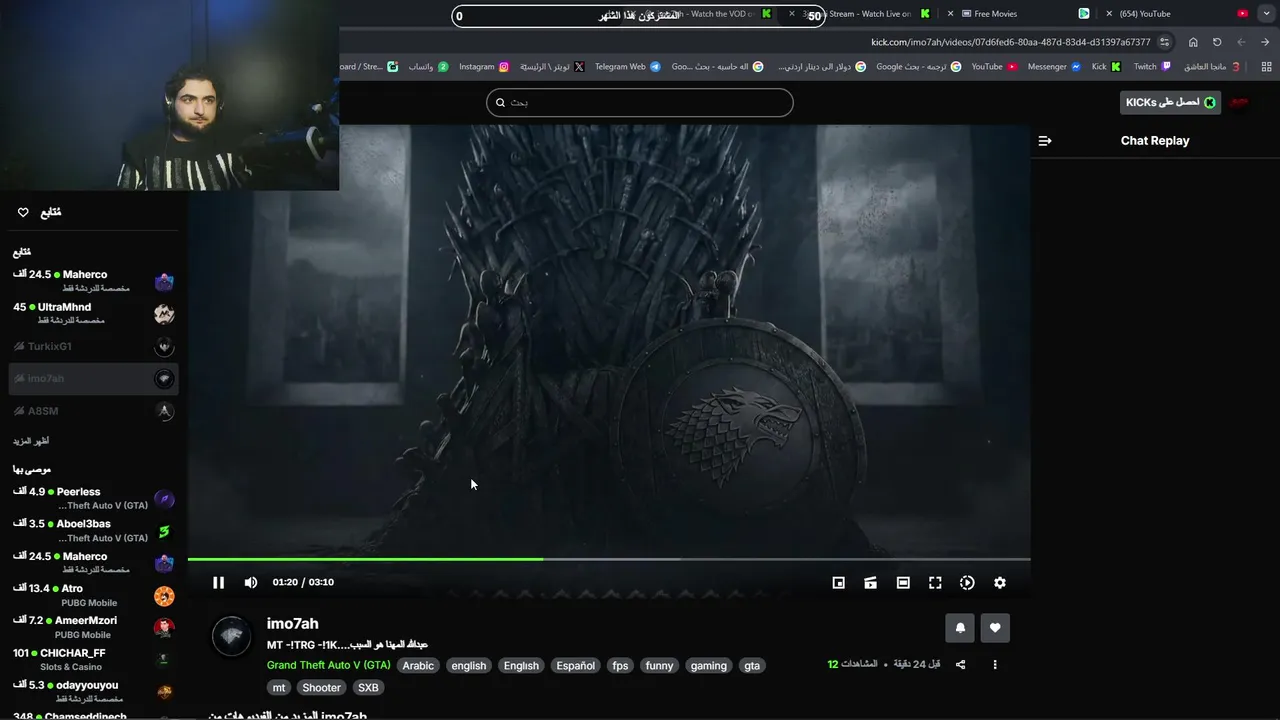
Task: Click the Following heart icon in sidebar
Action: [23, 212]
